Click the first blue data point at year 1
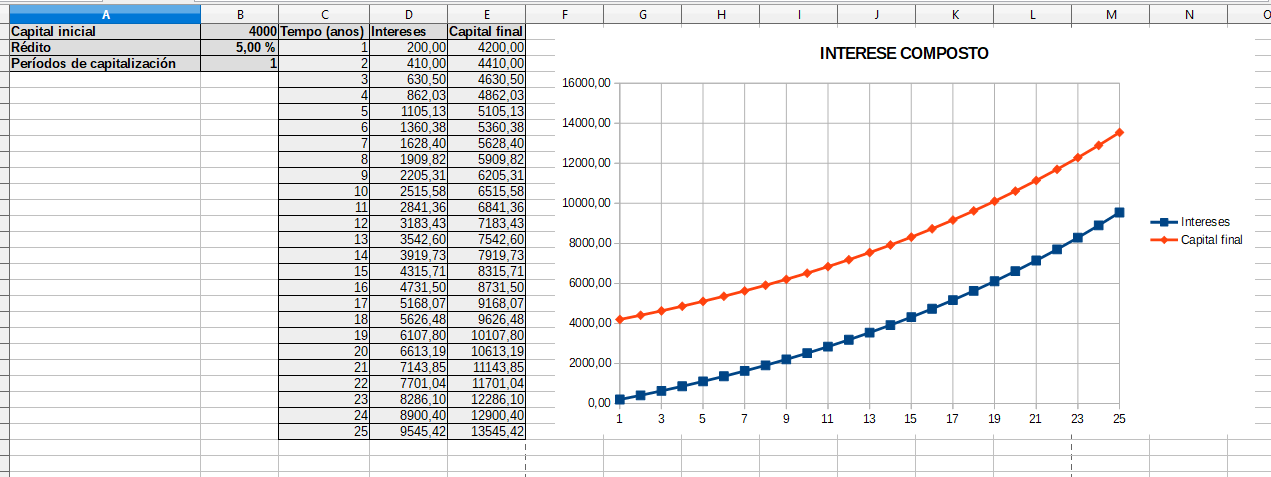 point(620,399)
